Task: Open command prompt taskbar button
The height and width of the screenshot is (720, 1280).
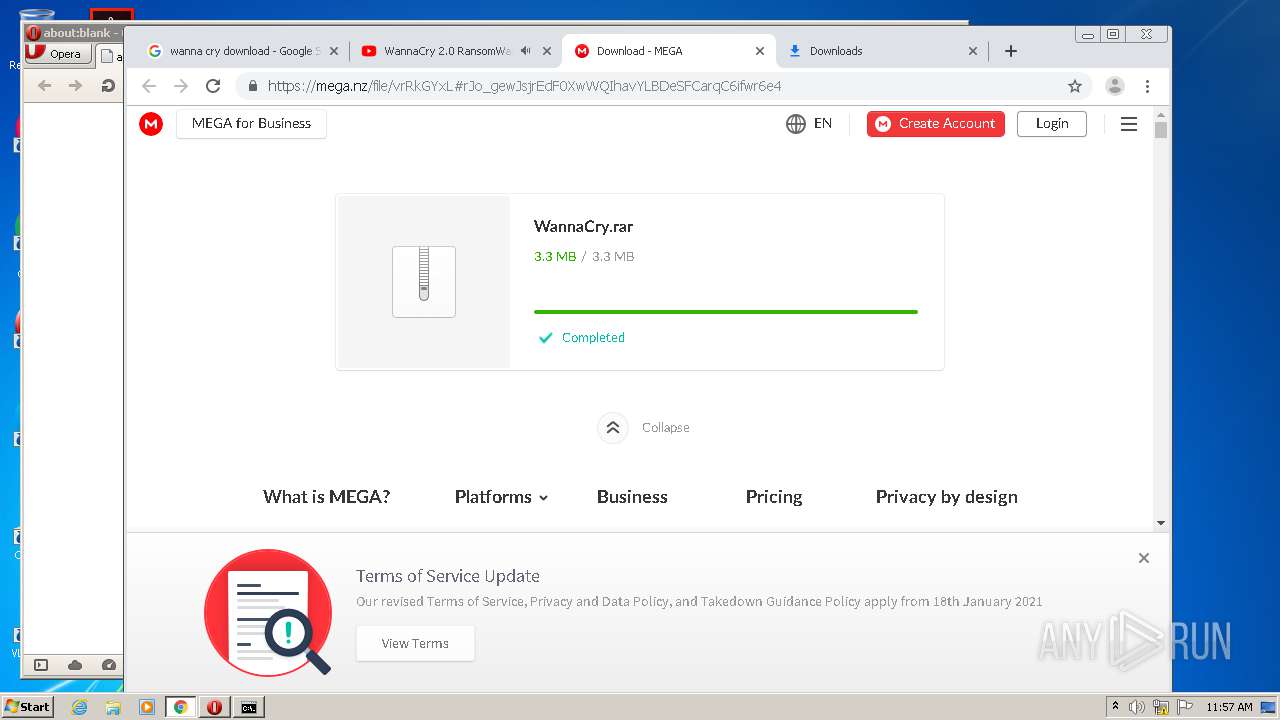Action: pyautogui.click(x=248, y=707)
